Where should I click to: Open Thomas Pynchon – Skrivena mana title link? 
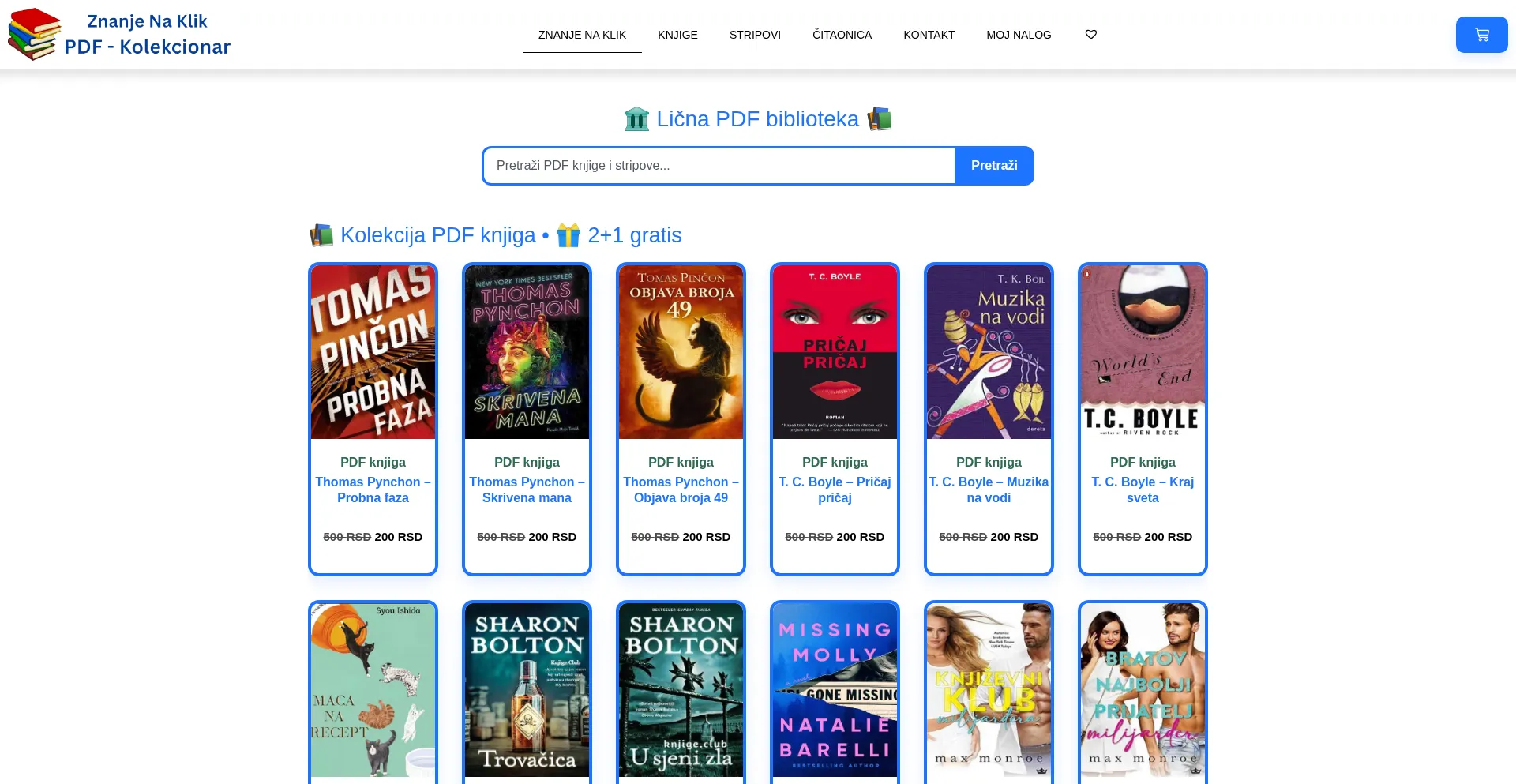point(527,490)
